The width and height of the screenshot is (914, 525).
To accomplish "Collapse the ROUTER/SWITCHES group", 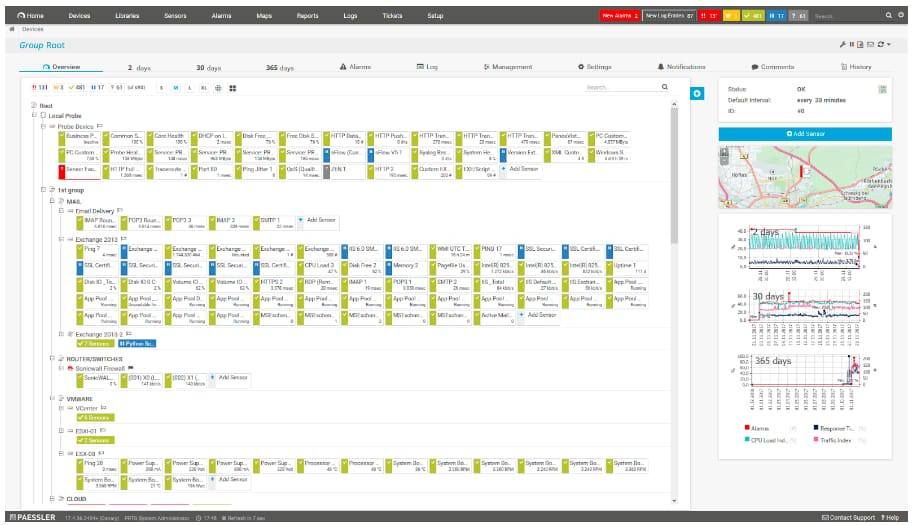I will 52,358.
